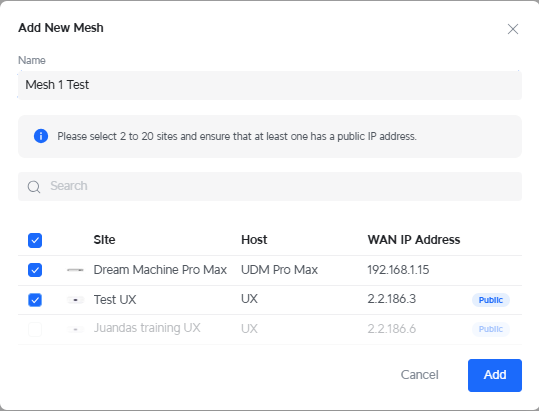
Task: Close the Add New Mesh dialog
Action: point(513,29)
